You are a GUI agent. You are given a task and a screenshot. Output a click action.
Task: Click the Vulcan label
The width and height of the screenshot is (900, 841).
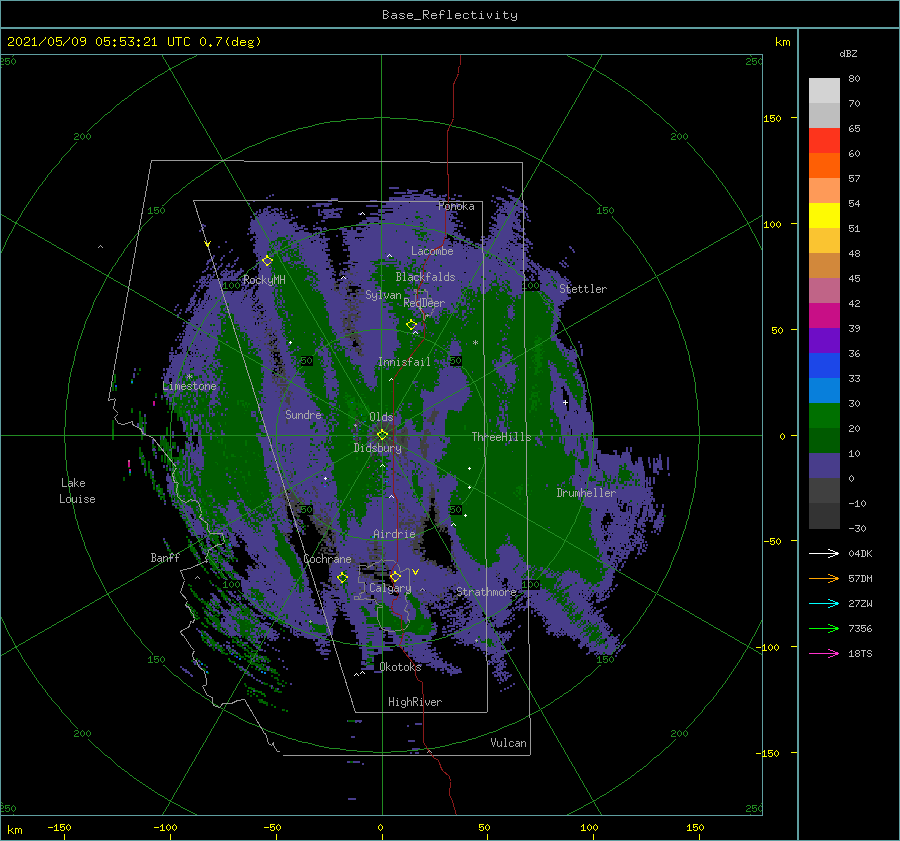(x=508, y=743)
